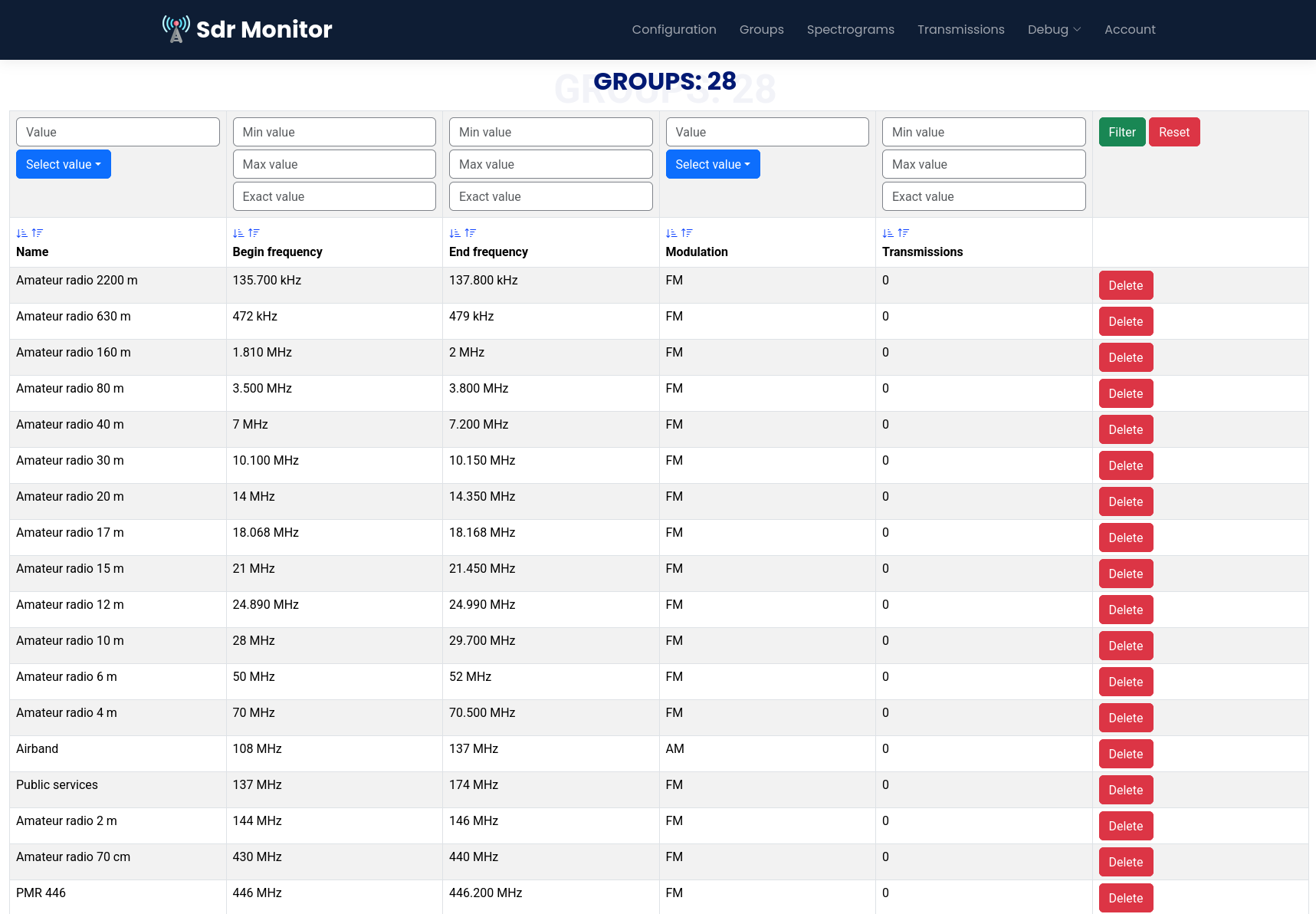The height and width of the screenshot is (914, 1316).
Task: Delete the Airband group
Action: tap(1126, 754)
